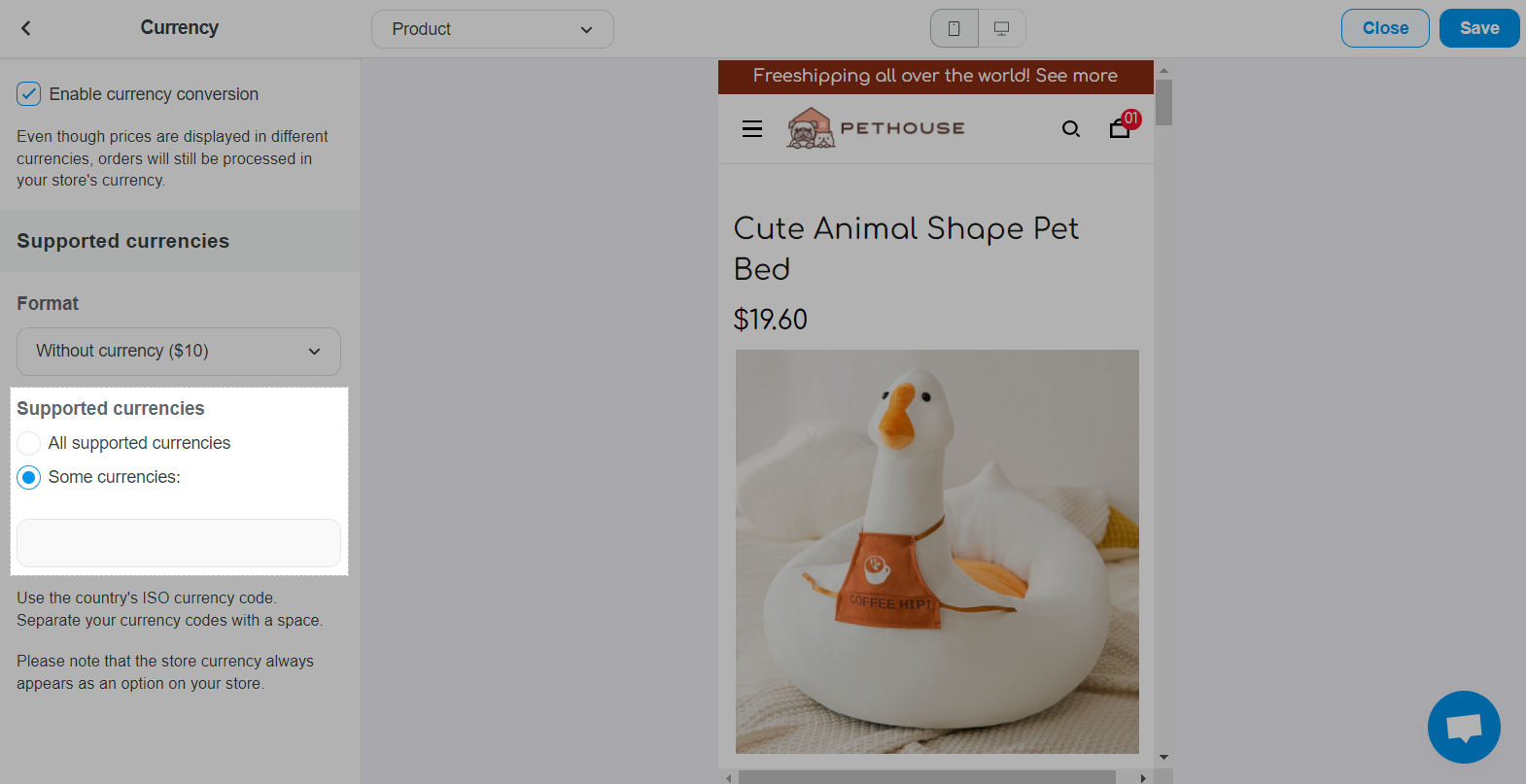Open the live chat bubble
Image resolution: width=1526 pixels, height=784 pixels.
pyautogui.click(x=1464, y=727)
